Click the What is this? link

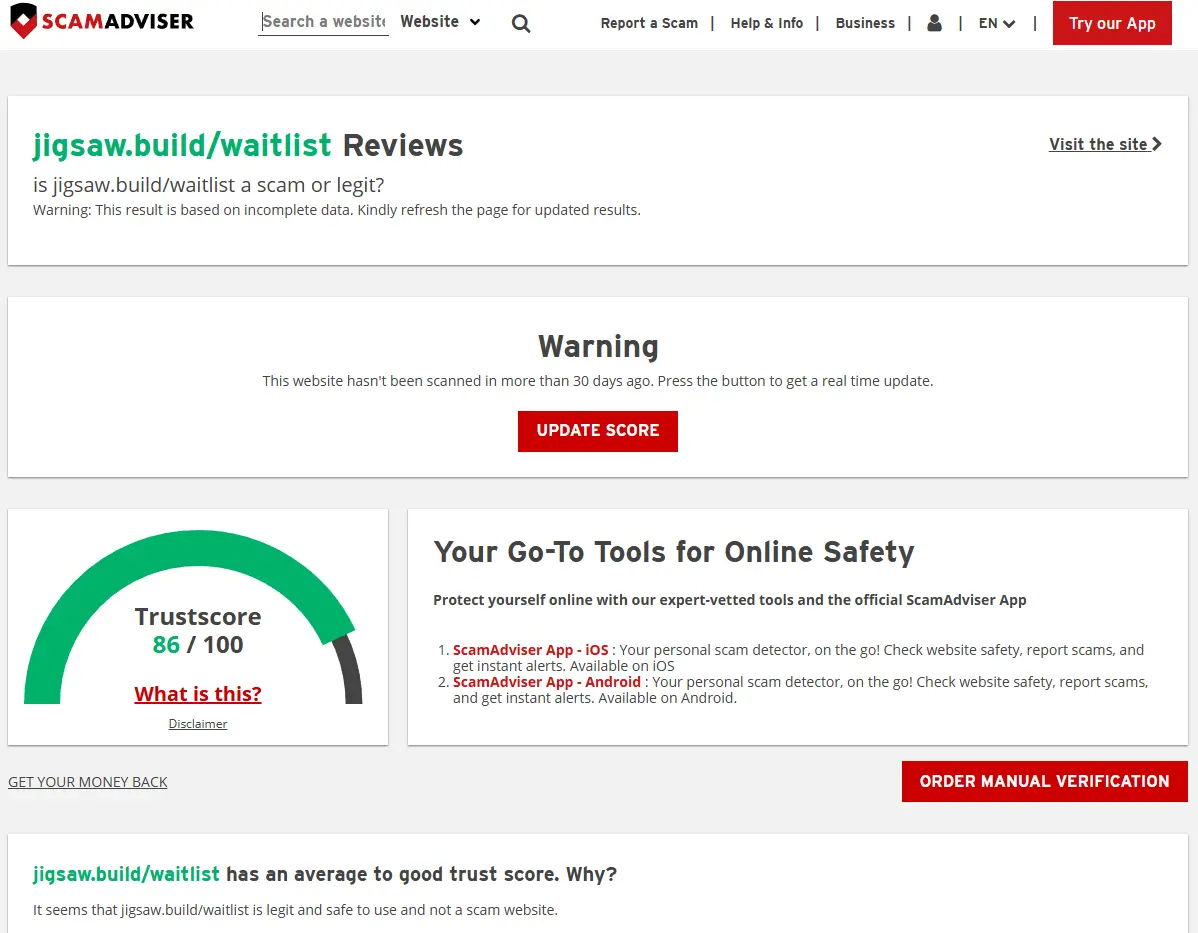click(x=198, y=694)
